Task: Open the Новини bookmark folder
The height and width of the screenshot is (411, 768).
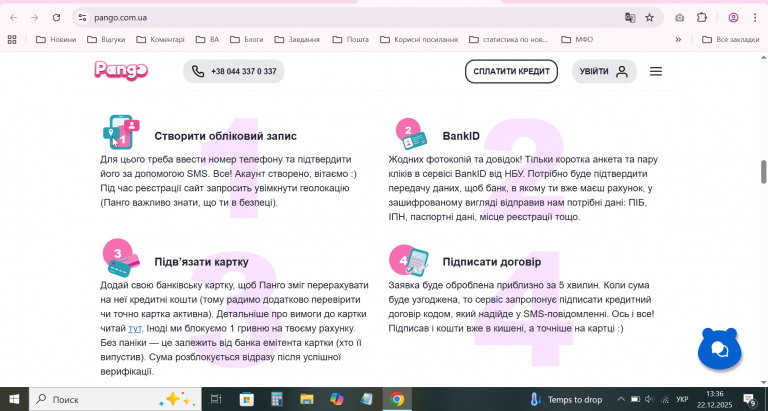Action: click(56, 40)
